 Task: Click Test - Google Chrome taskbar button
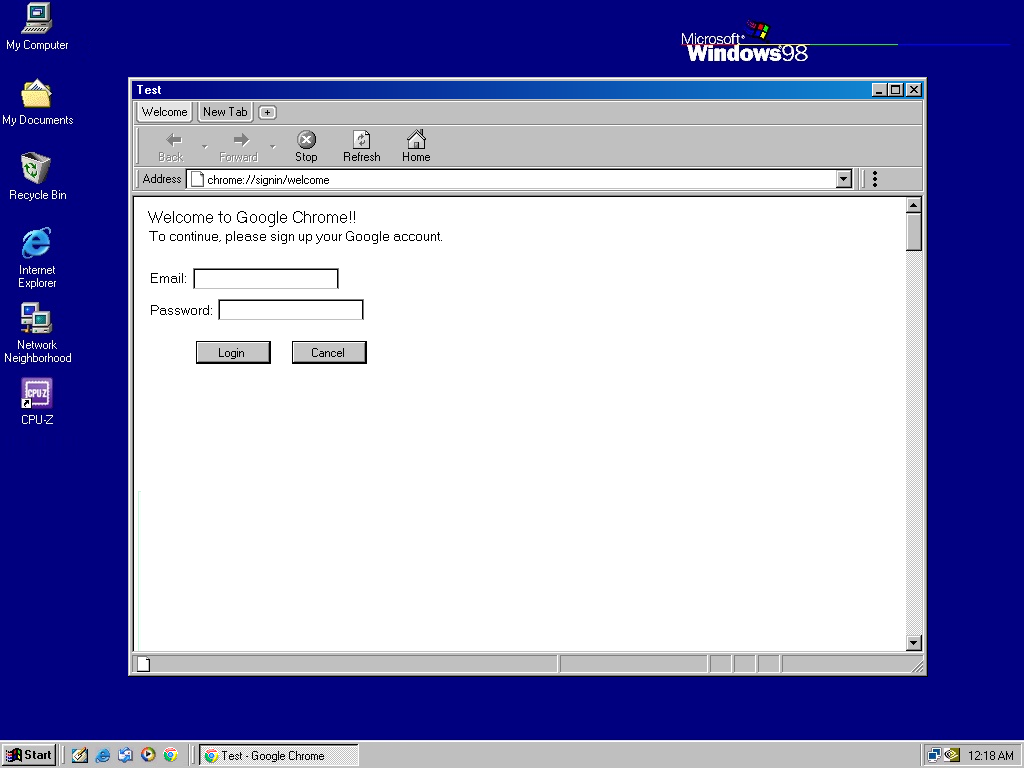pos(279,756)
